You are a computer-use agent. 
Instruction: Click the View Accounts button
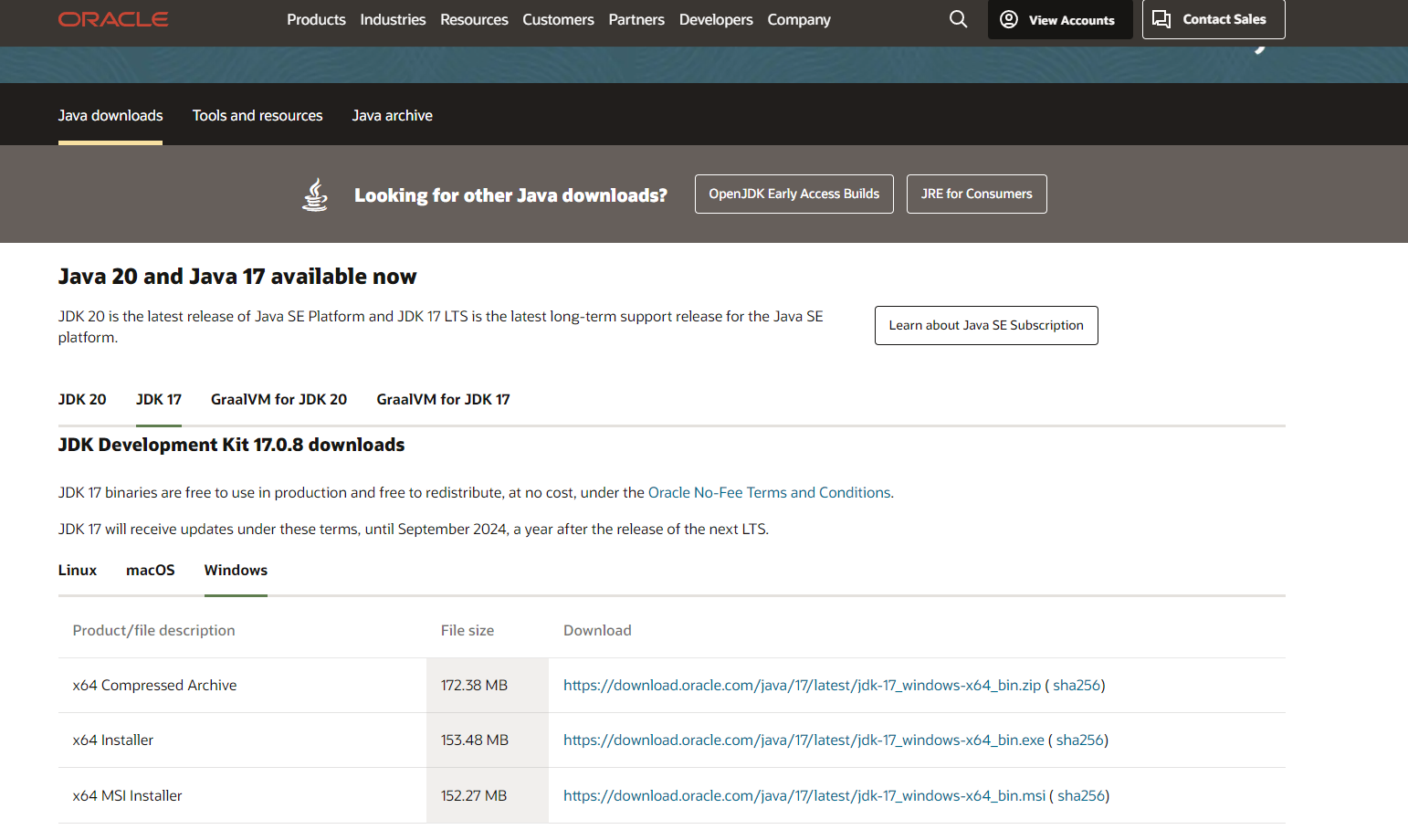click(1060, 19)
